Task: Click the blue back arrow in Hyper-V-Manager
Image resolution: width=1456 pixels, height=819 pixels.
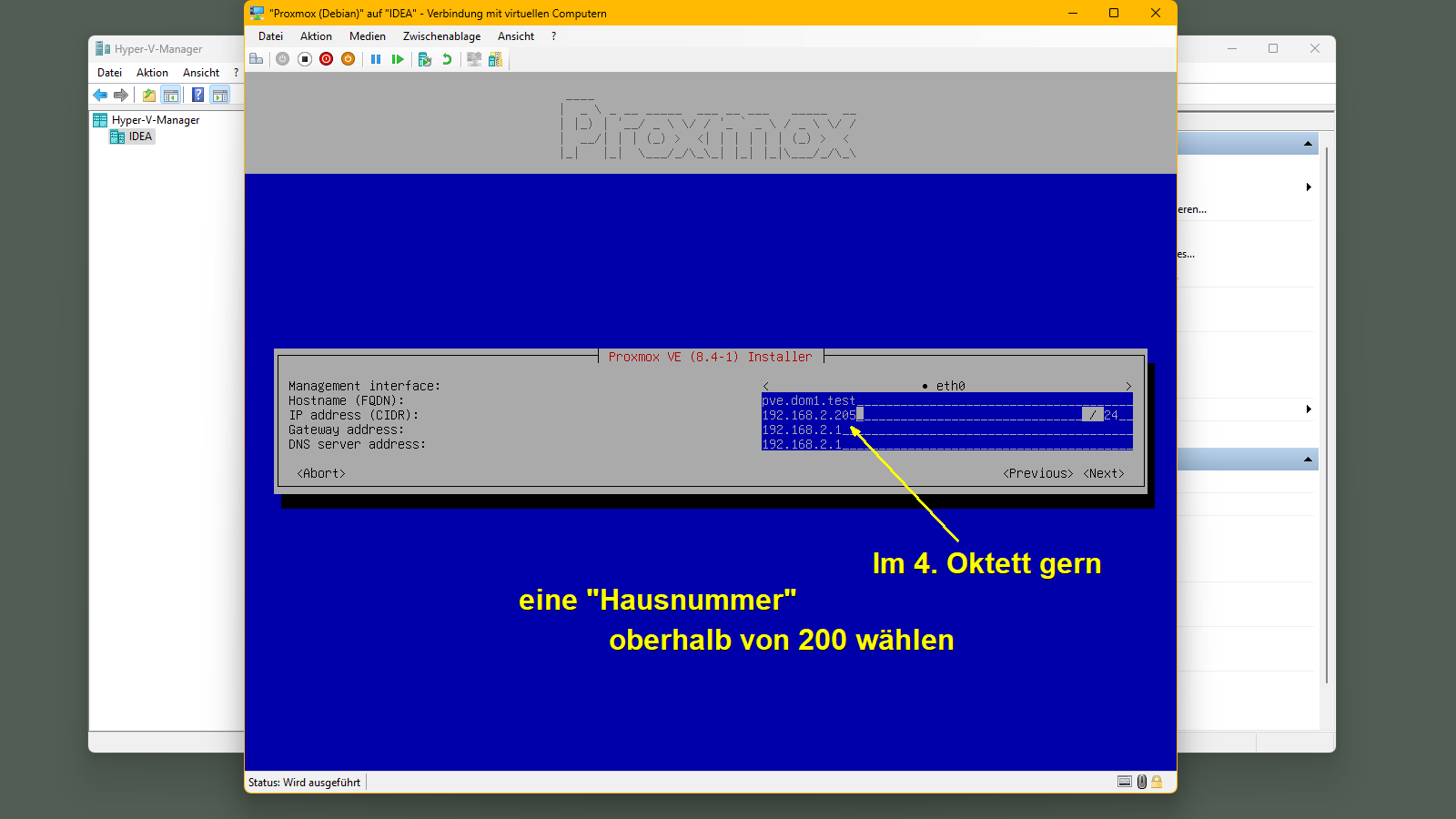Action: point(100,95)
